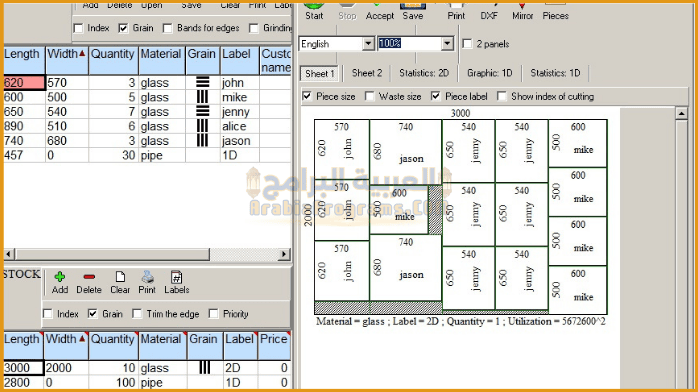Screen dimensions: 698x392
Task: Click parts table left scroll arrow
Action: (9, 254)
